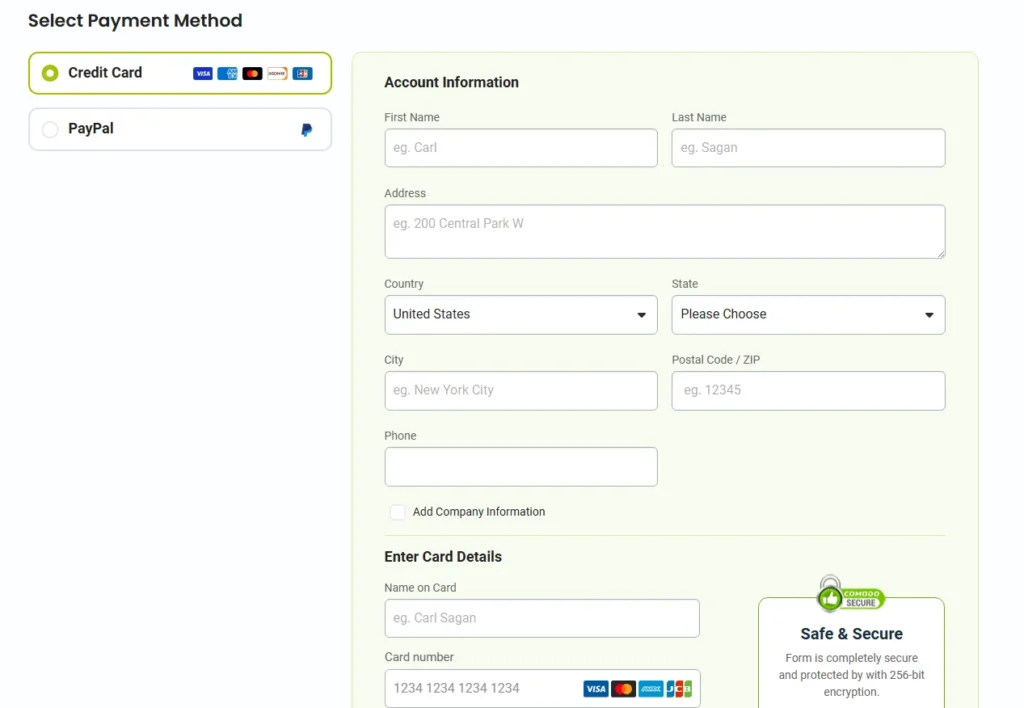The height and width of the screenshot is (708, 1024).
Task: Click the Visa icon inside the card number field
Action: pyautogui.click(x=596, y=688)
